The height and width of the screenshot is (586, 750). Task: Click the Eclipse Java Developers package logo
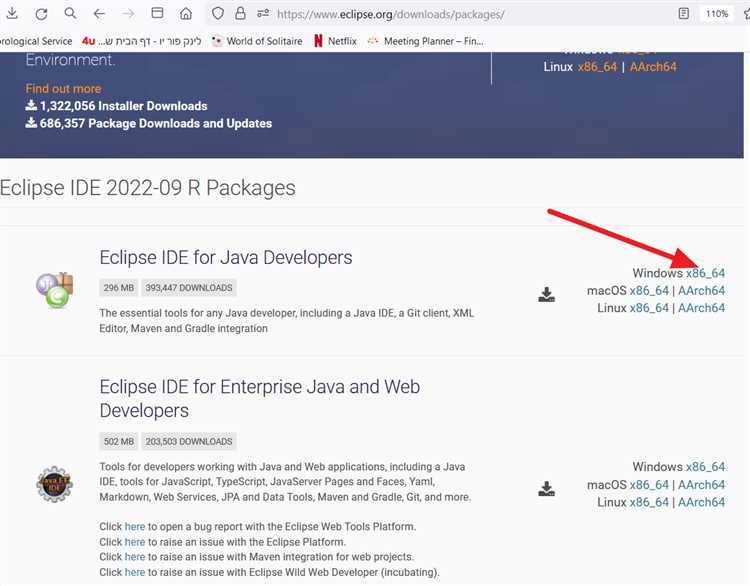pyautogui.click(x=54, y=290)
